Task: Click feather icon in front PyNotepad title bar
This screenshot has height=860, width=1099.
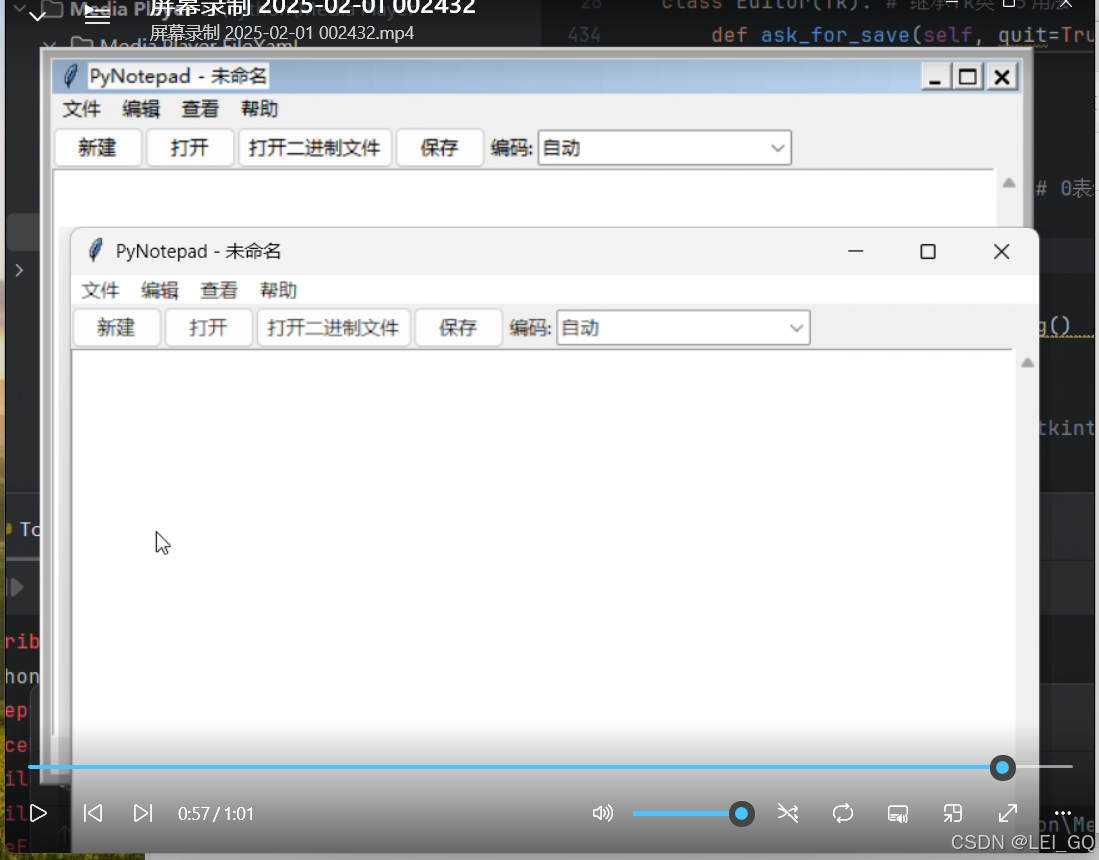Action: pos(95,250)
